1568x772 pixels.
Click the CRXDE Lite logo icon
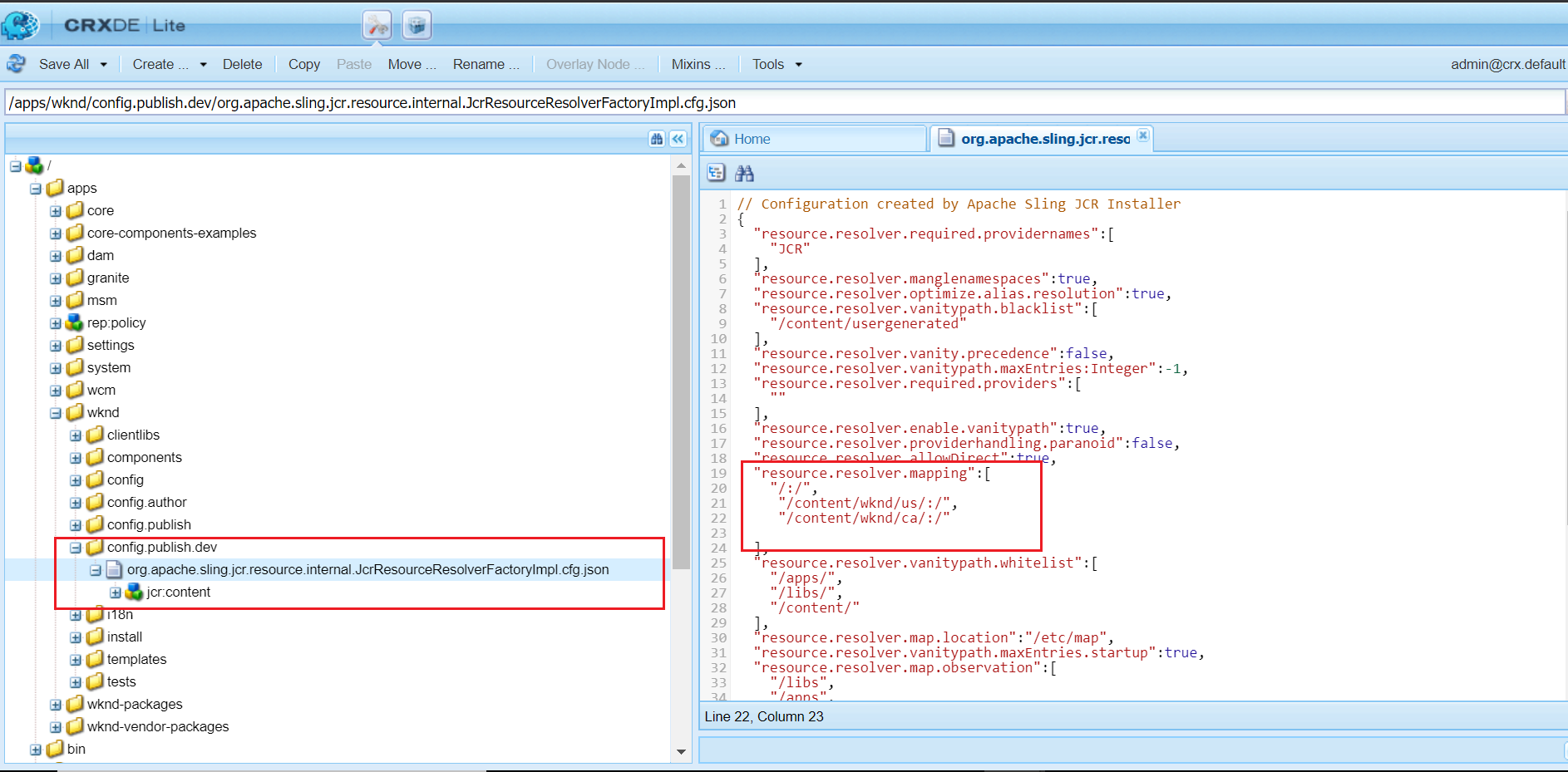point(20,25)
